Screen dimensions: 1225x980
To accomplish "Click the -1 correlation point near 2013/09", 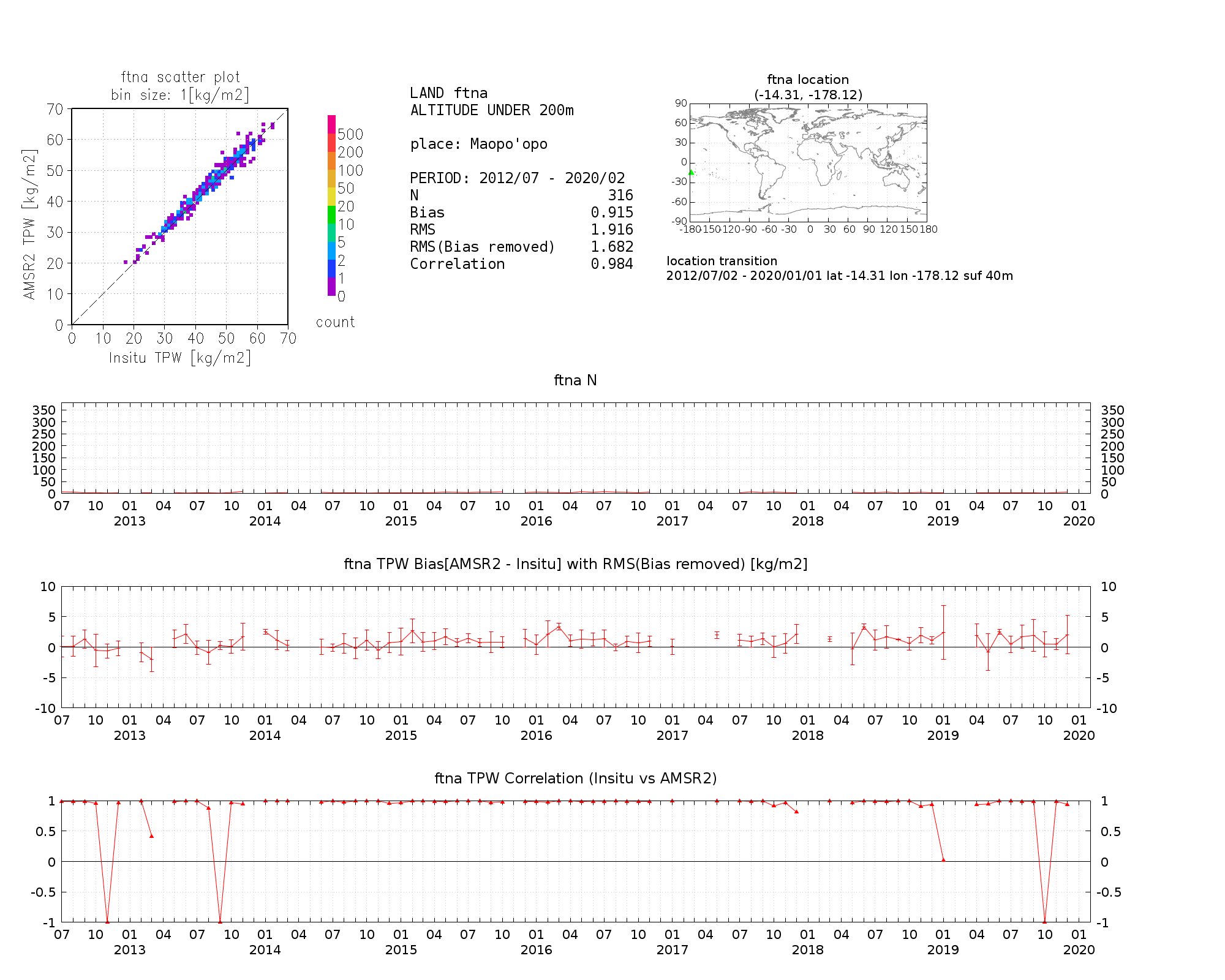I will [x=220, y=922].
